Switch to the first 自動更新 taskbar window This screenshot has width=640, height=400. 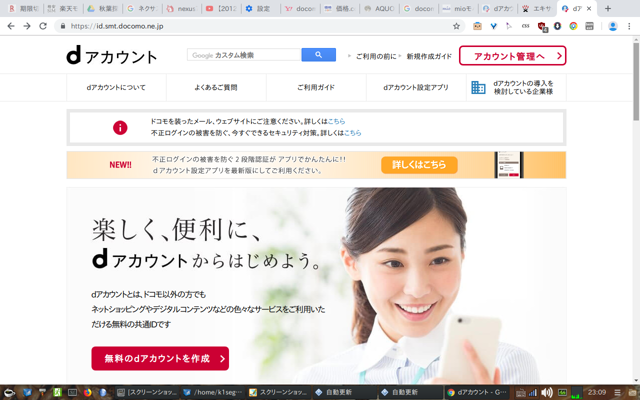click(344, 393)
